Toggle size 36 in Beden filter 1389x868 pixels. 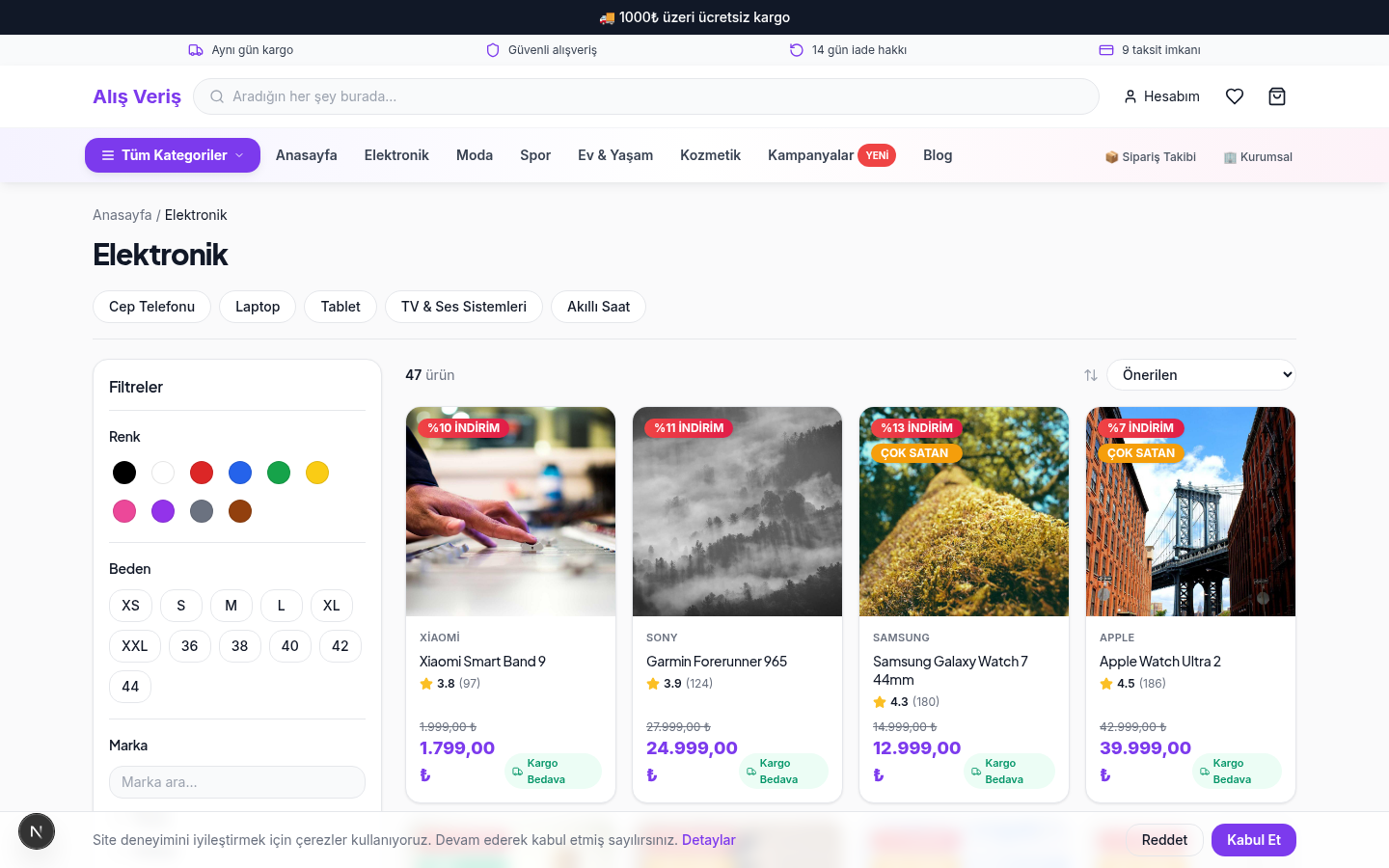pyautogui.click(x=190, y=646)
